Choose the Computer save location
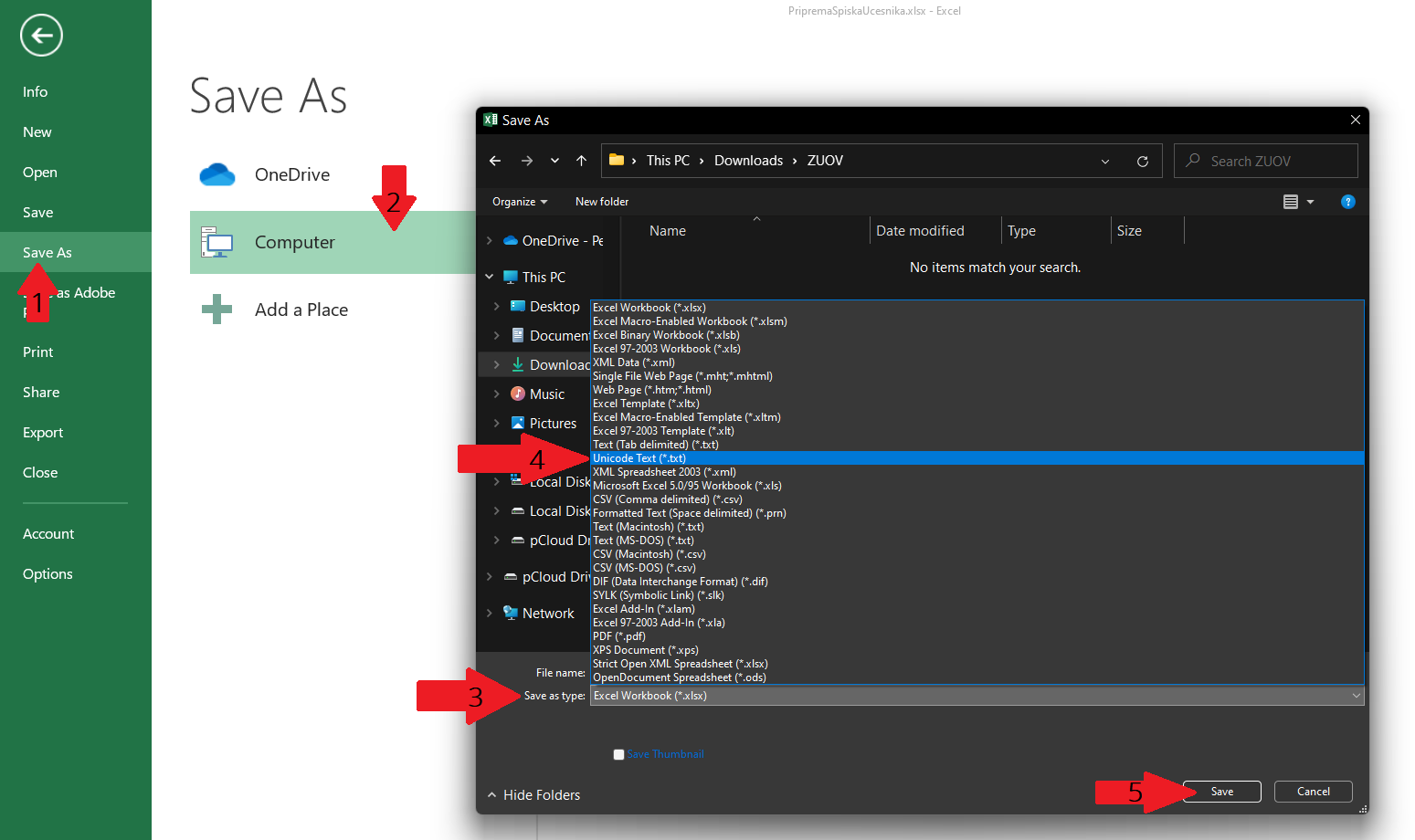1415x840 pixels. click(333, 242)
